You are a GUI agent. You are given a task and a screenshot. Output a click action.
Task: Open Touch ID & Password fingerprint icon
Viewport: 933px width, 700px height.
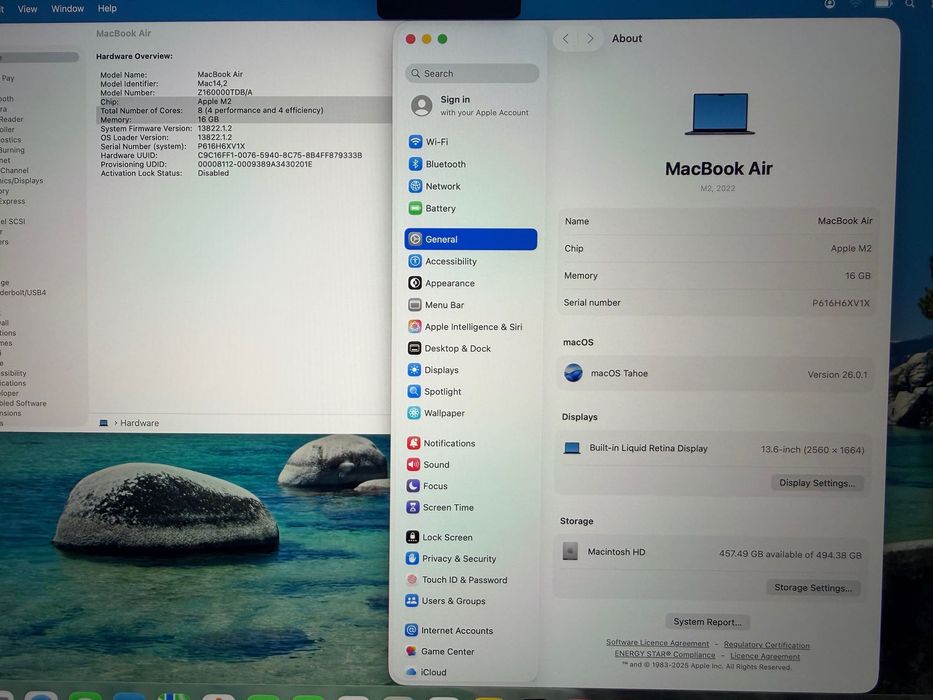click(x=412, y=579)
